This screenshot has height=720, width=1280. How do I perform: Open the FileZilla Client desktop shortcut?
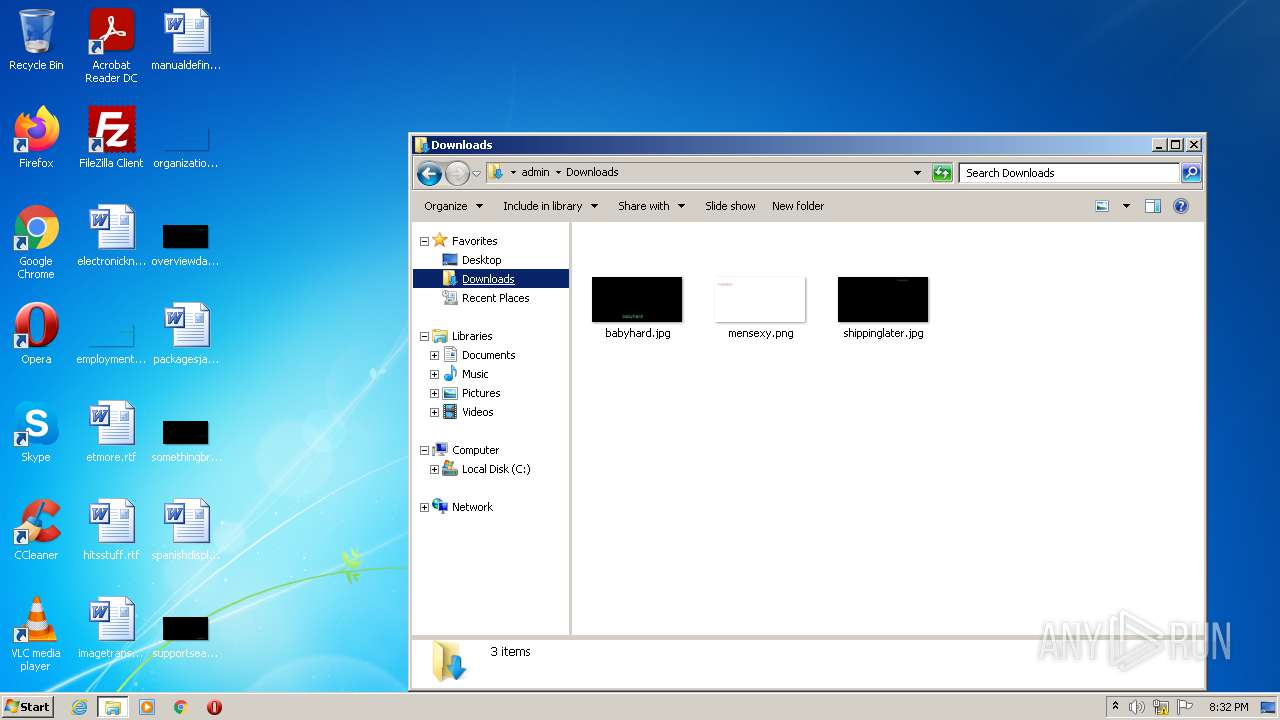tap(111, 137)
